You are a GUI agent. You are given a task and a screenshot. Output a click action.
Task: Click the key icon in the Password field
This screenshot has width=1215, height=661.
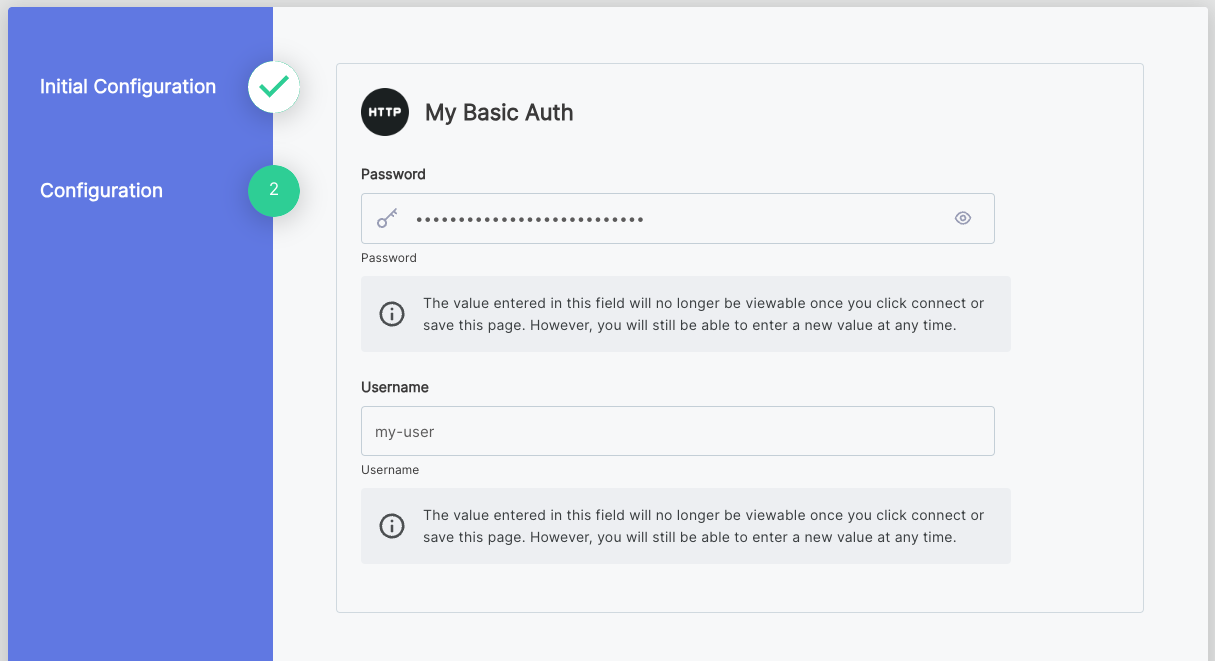point(387,218)
